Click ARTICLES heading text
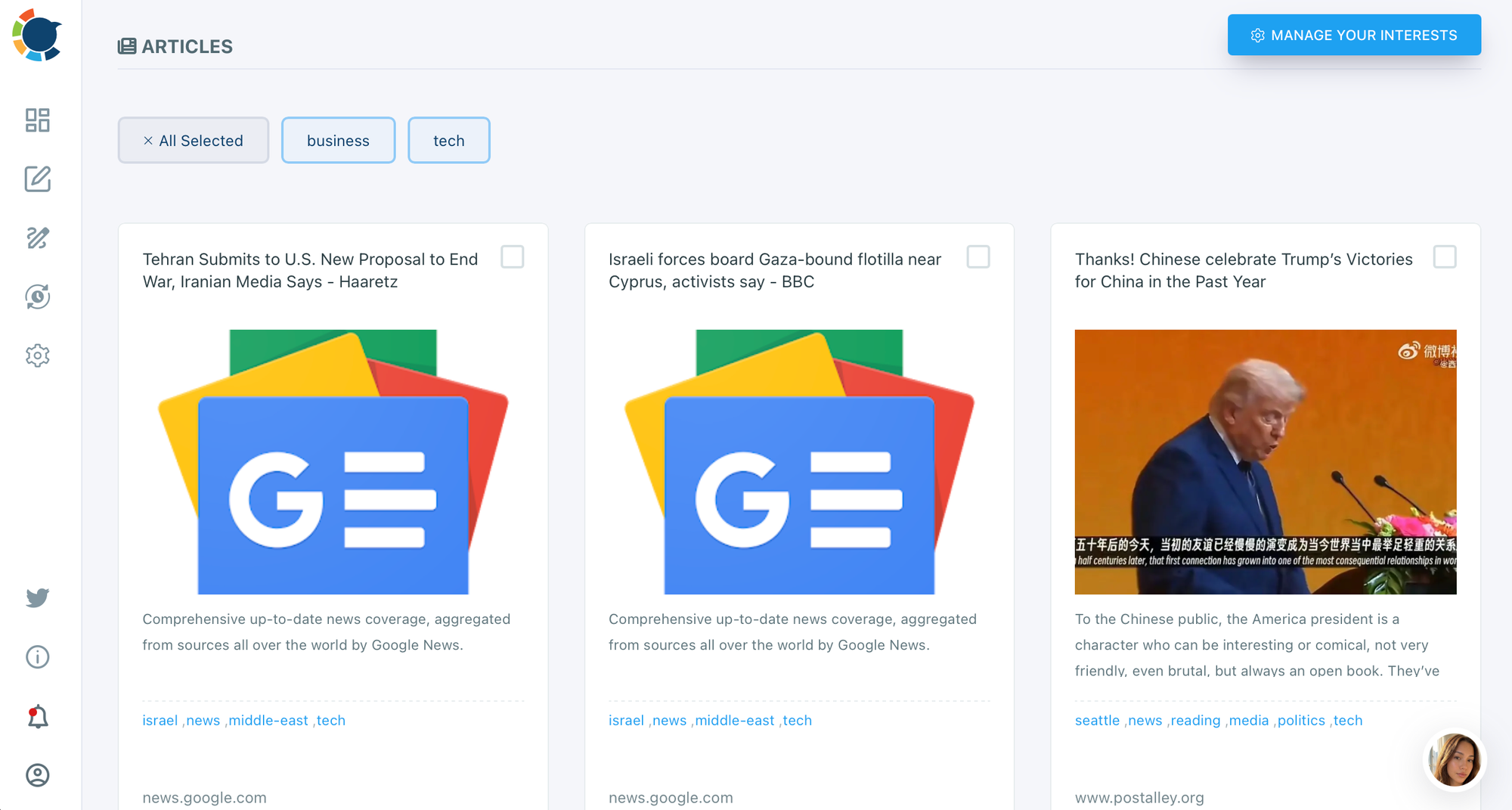 (187, 46)
